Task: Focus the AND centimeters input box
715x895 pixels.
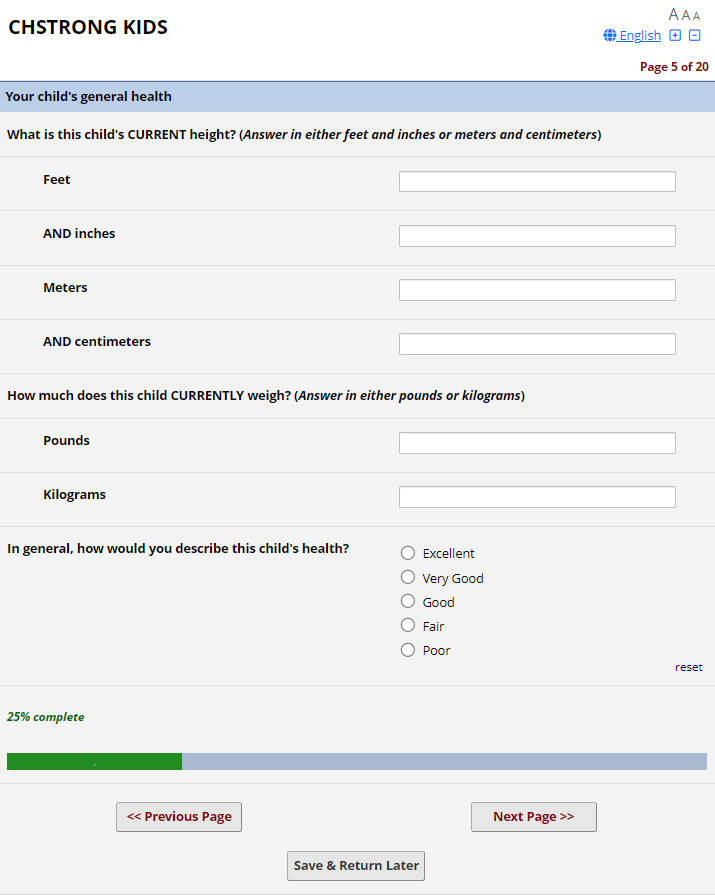Action: point(537,344)
